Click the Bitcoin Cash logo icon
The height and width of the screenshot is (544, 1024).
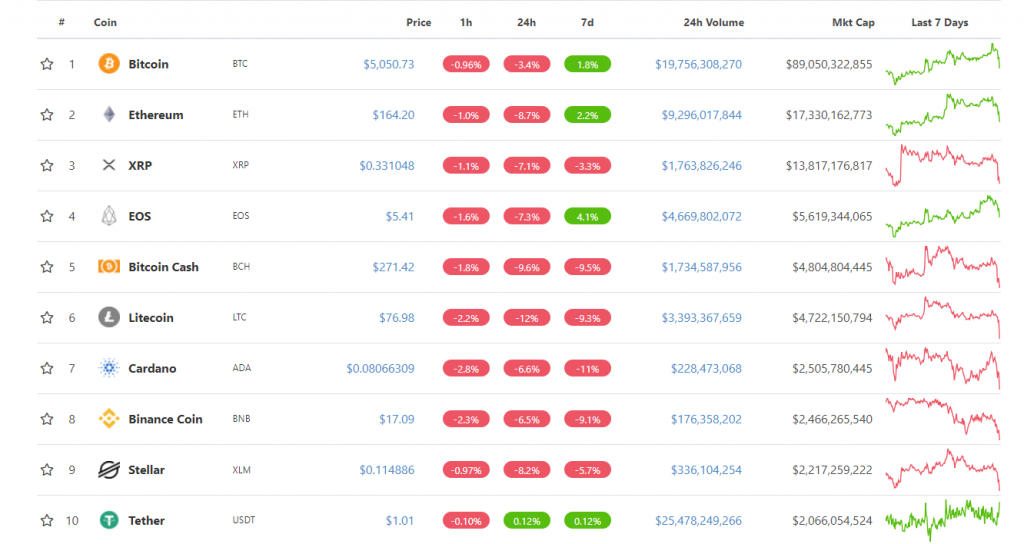[109, 266]
